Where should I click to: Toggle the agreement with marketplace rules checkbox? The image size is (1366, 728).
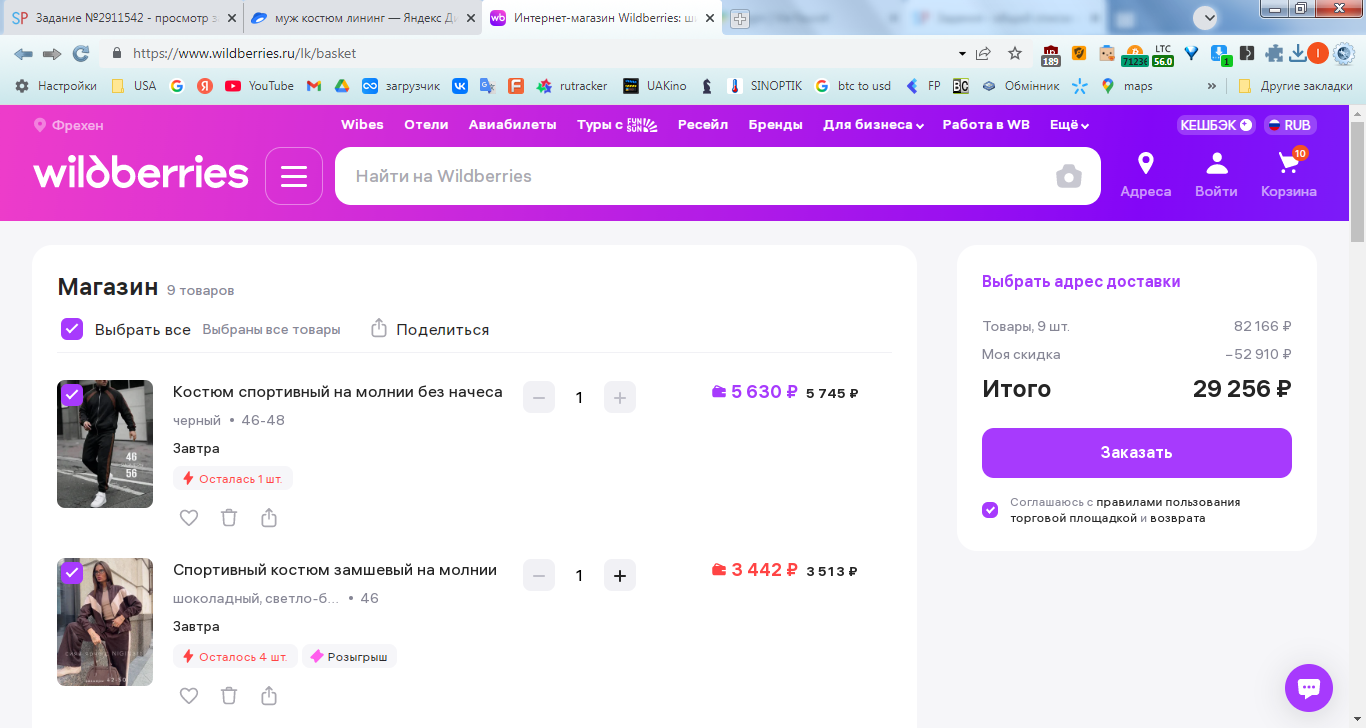990,510
